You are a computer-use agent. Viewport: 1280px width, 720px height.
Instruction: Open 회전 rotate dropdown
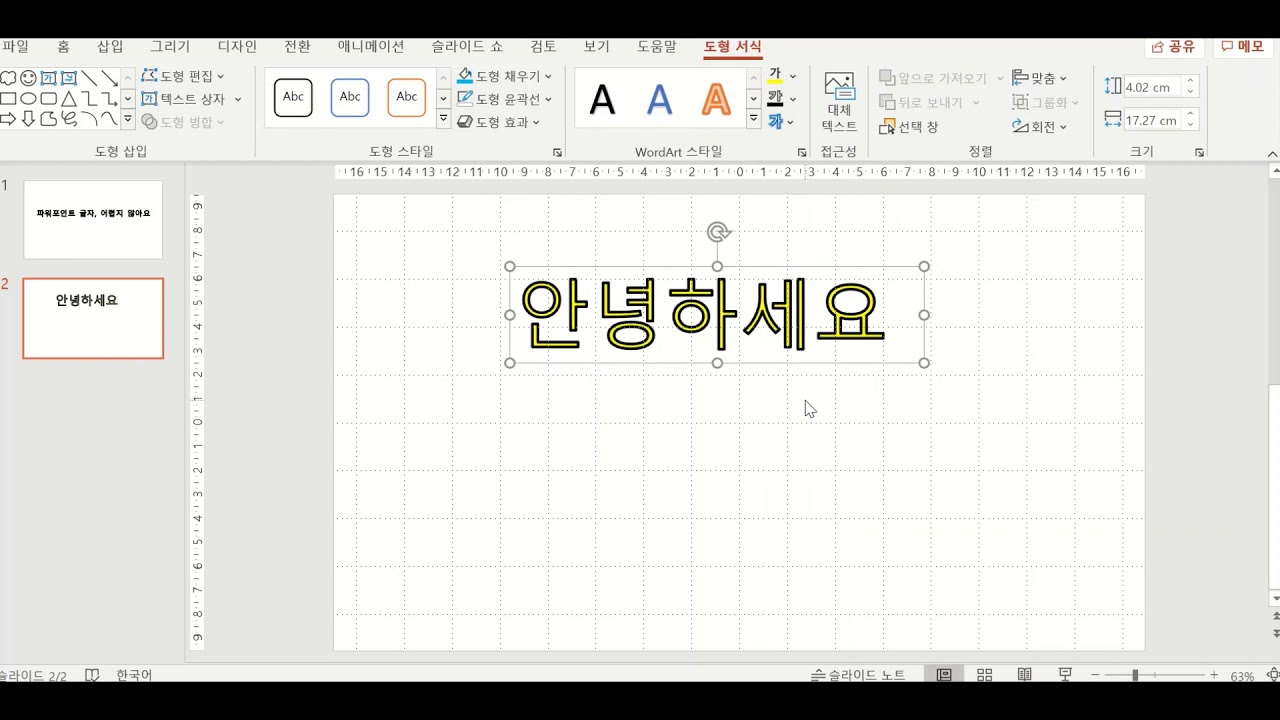[x=1040, y=127]
